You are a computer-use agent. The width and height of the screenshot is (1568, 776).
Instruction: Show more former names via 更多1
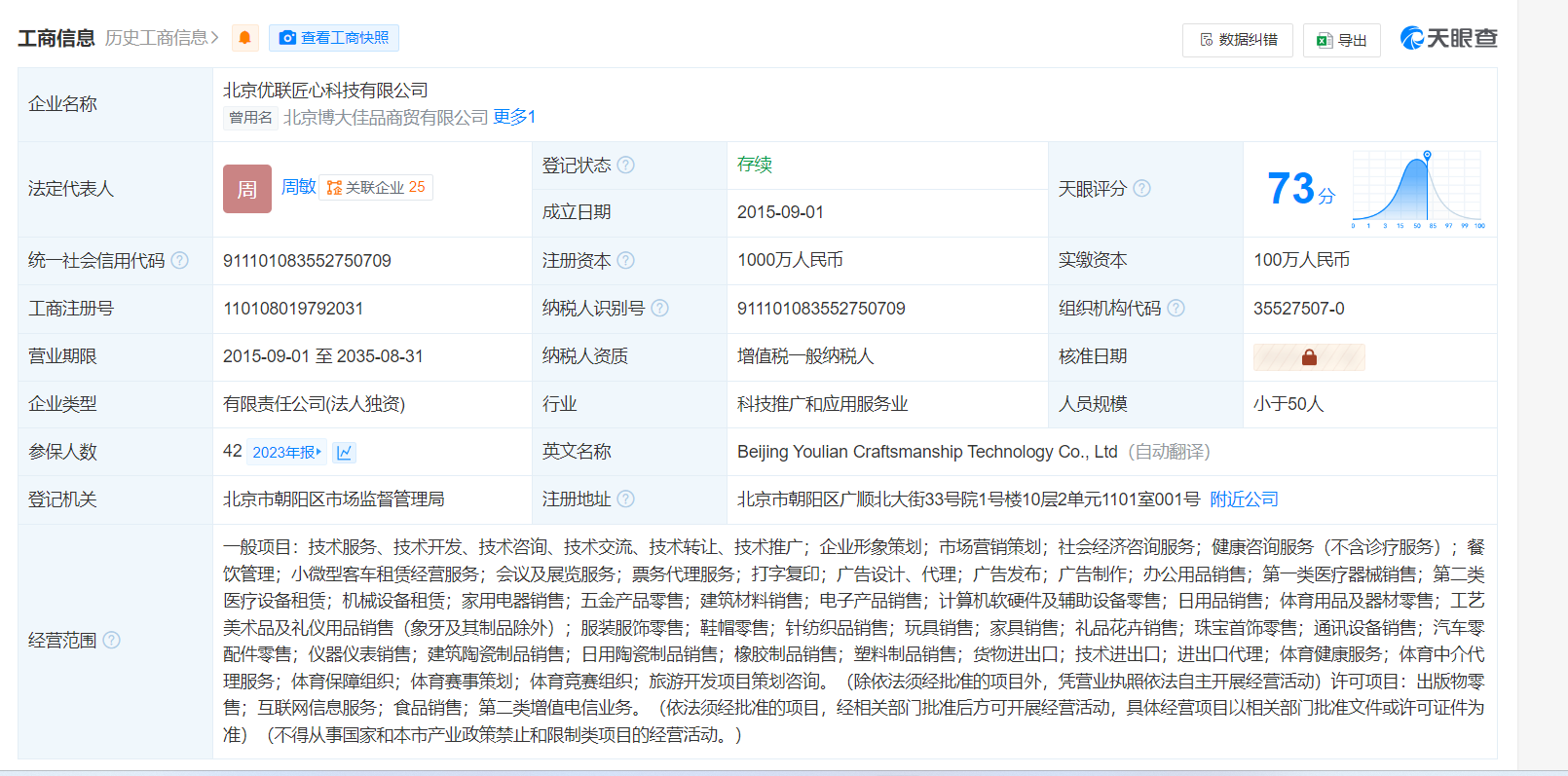point(514,117)
